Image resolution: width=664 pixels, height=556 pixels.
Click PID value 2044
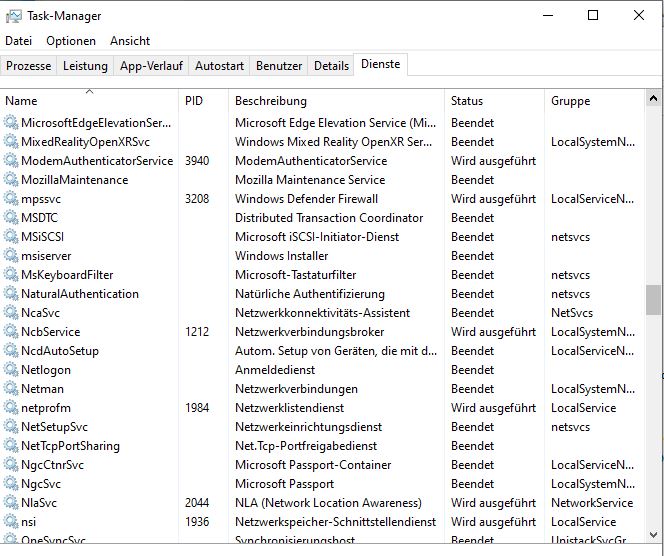click(197, 503)
